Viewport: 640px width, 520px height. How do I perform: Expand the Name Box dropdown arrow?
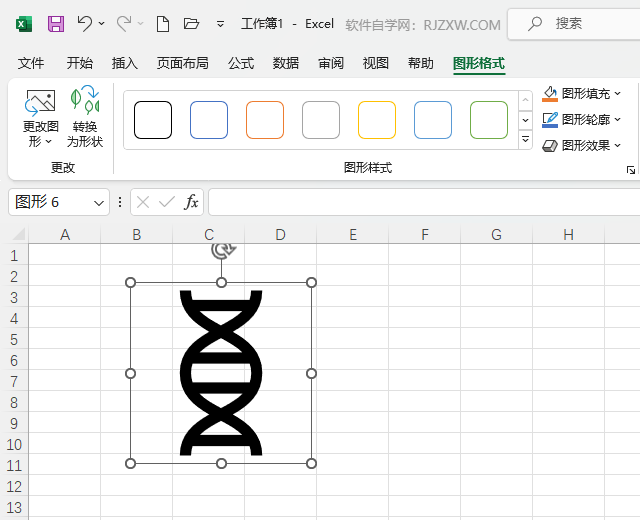99,202
